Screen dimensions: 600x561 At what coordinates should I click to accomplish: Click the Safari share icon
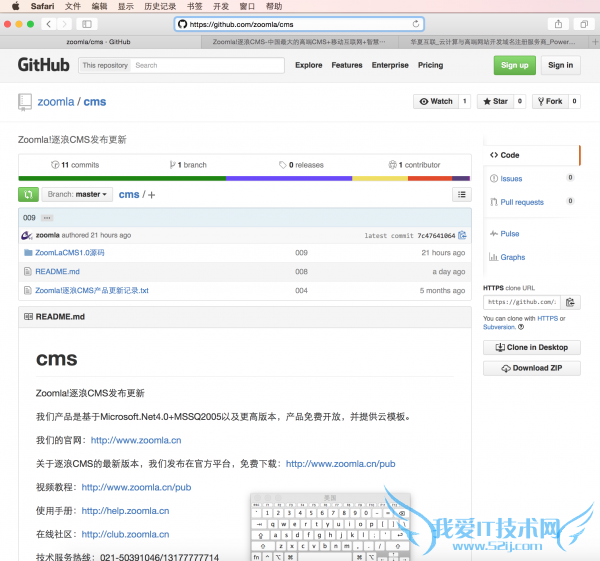point(557,23)
